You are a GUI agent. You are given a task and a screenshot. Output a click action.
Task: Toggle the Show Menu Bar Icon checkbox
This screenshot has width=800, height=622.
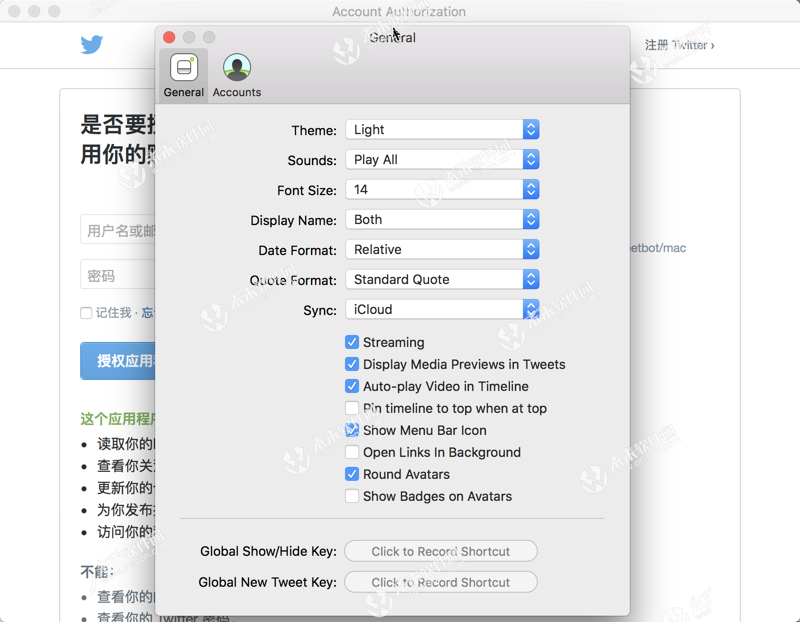352,430
